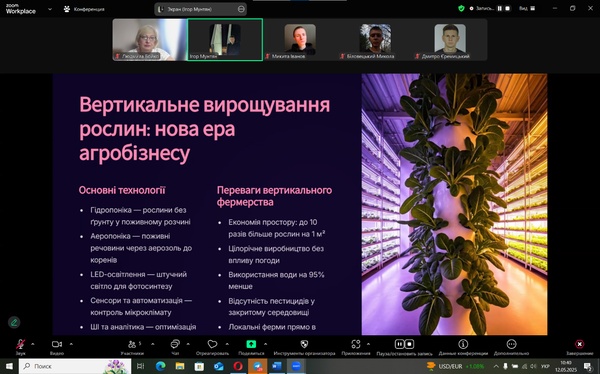Expand the arrow next to Звук
Image resolution: width=600 pixels, height=374 pixels.
click(33, 344)
